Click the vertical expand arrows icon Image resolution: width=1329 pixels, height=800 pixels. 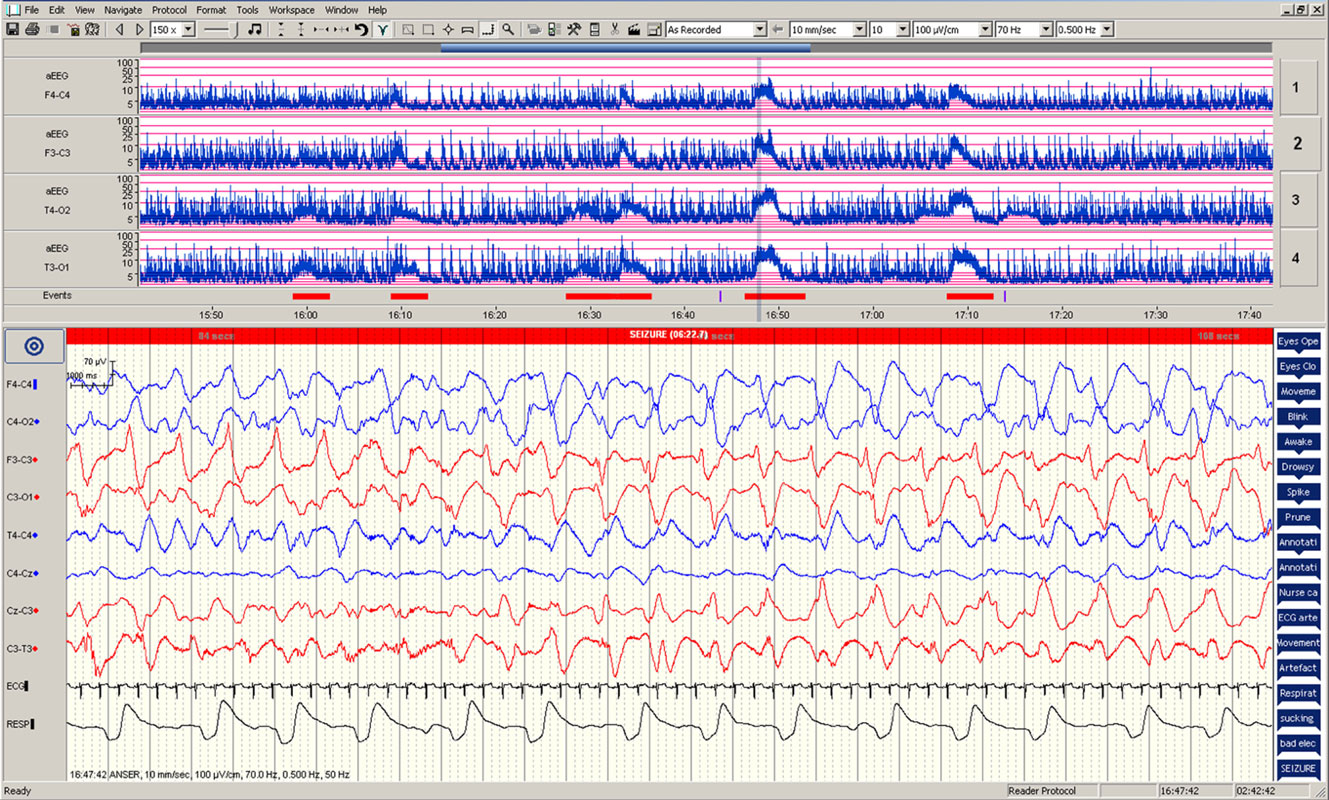point(300,30)
